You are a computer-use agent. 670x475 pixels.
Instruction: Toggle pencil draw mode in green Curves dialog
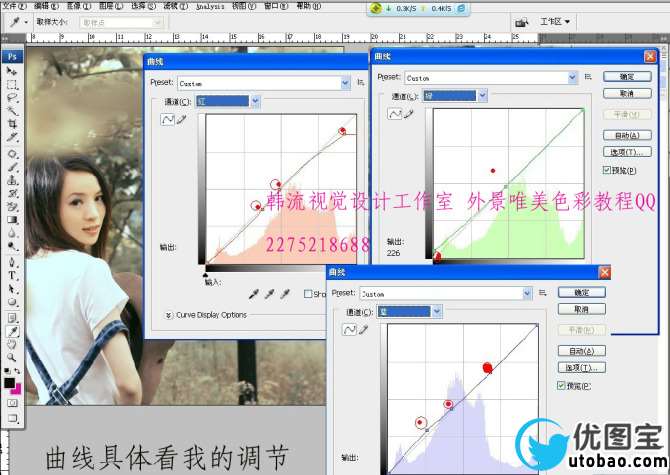click(409, 114)
